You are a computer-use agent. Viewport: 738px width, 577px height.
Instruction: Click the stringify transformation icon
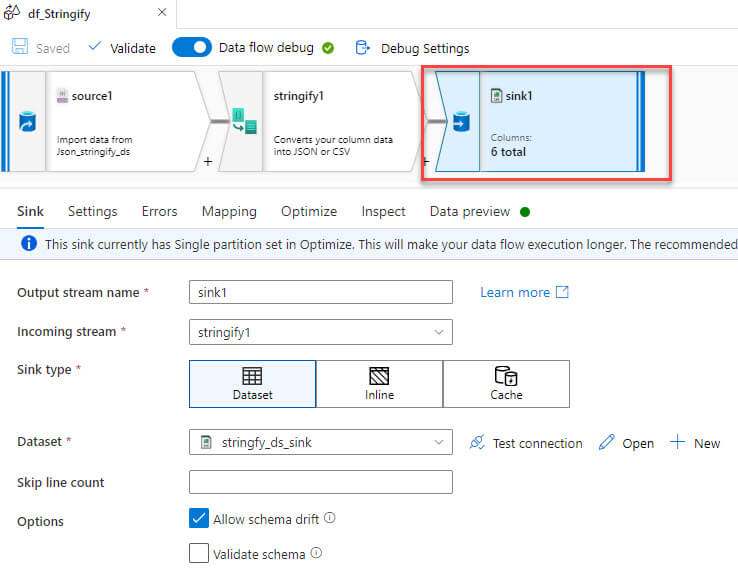243,122
